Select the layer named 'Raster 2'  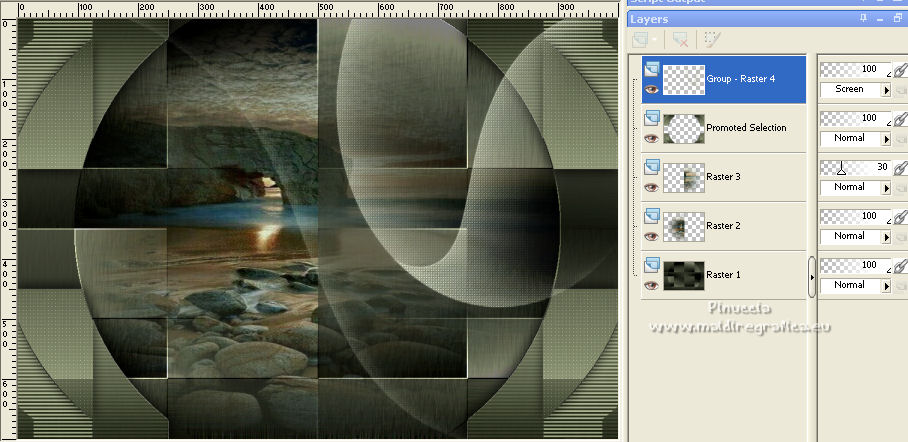pos(723,226)
